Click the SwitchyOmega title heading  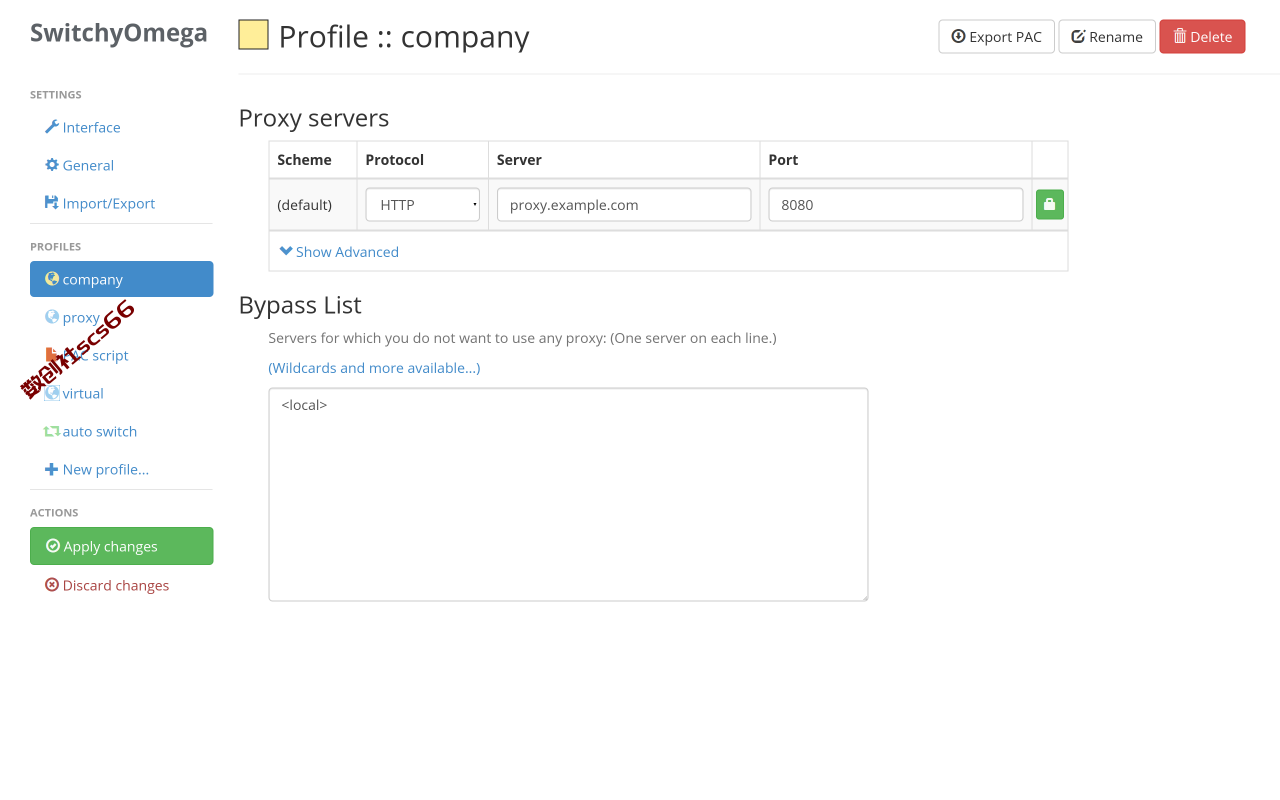pos(119,33)
